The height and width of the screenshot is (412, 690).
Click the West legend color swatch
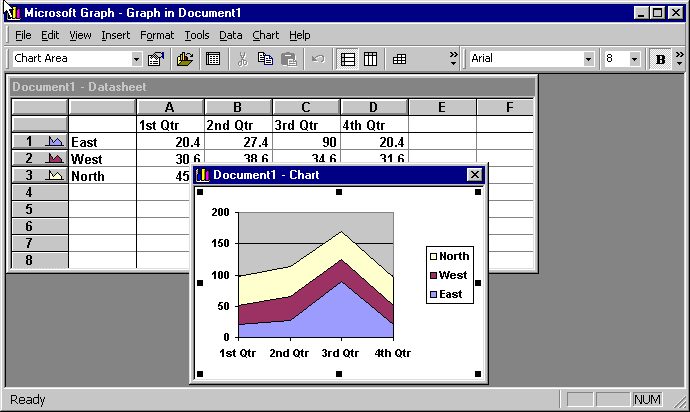coord(433,275)
